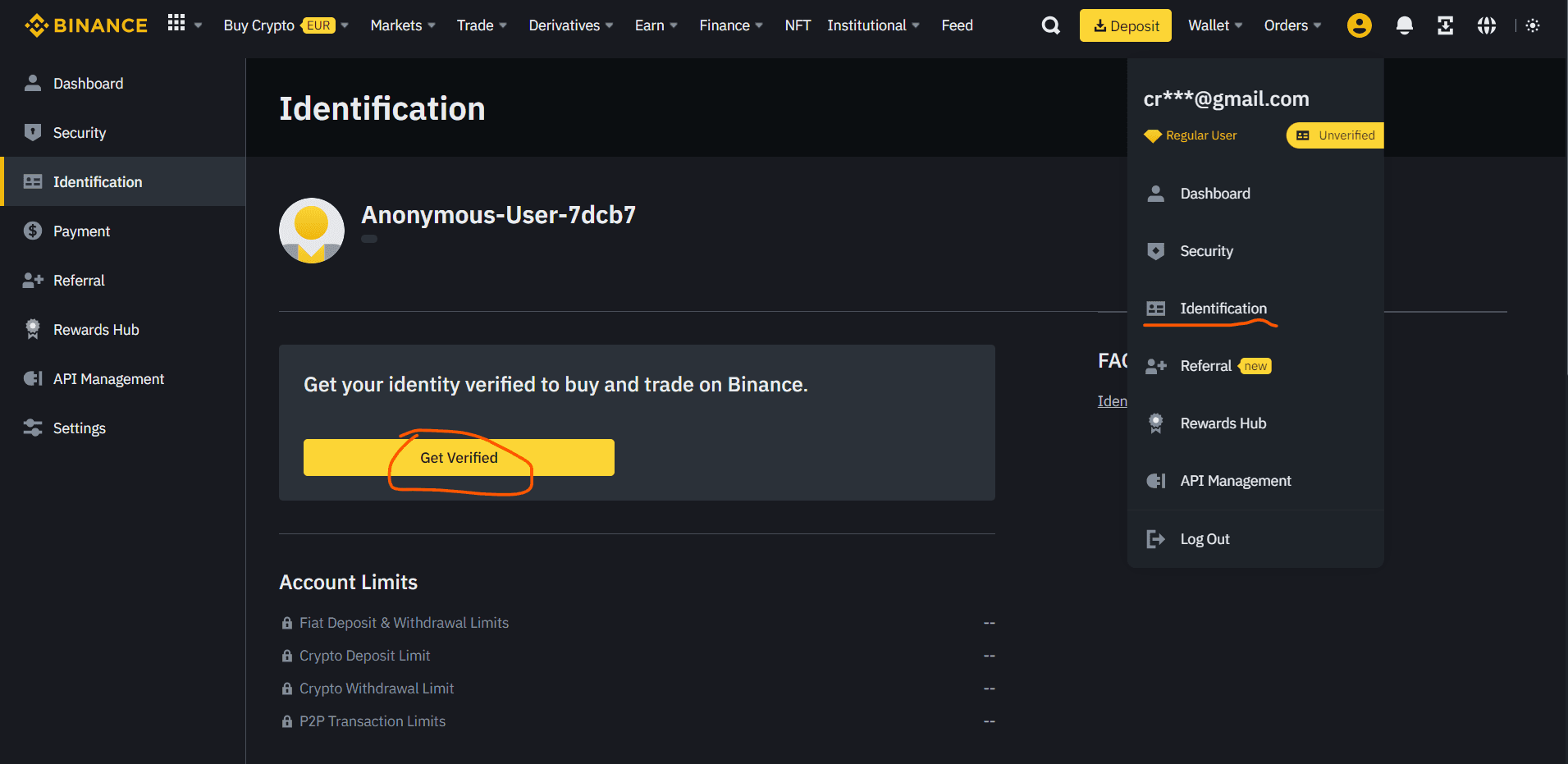
Task: Click sidebar Rewards Hub medal icon
Action: click(33, 329)
